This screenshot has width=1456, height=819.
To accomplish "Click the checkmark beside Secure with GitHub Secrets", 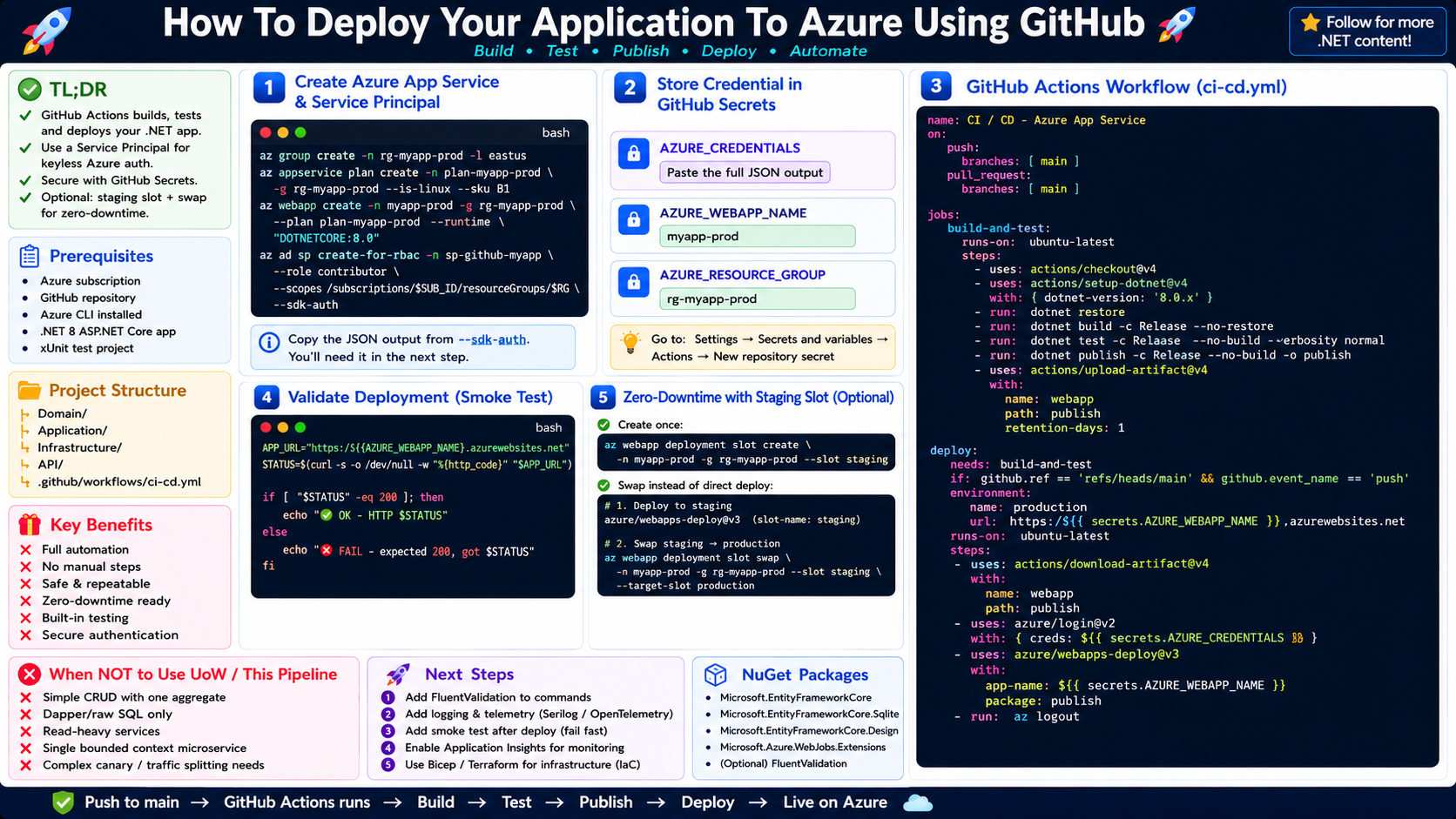I will (26, 180).
